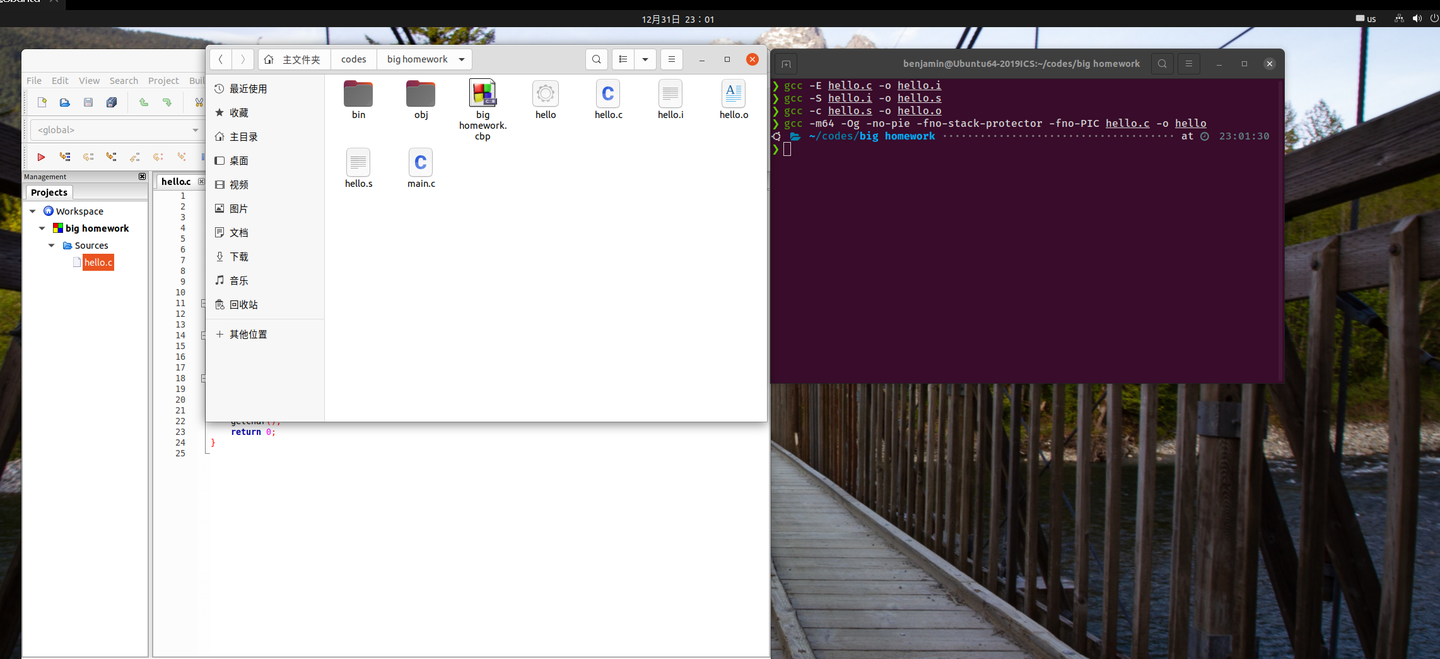1440x659 pixels.
Task: Open file manager hamburger menu
Action: pos(672,59)
